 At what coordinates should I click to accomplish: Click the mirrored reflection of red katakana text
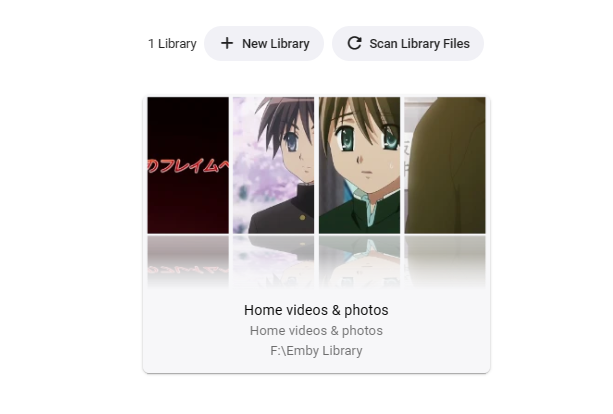coord(188,269)
